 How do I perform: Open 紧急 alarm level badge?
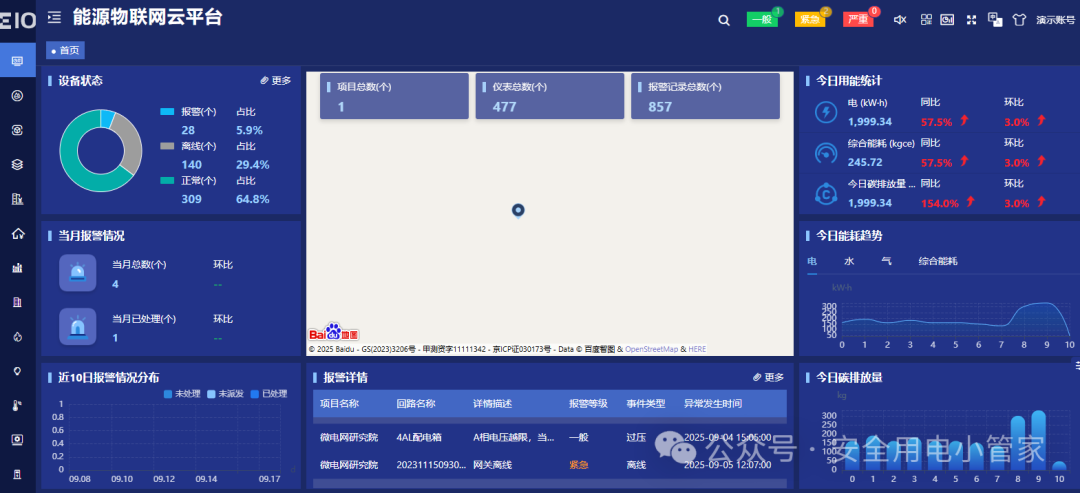pos(810,19)
